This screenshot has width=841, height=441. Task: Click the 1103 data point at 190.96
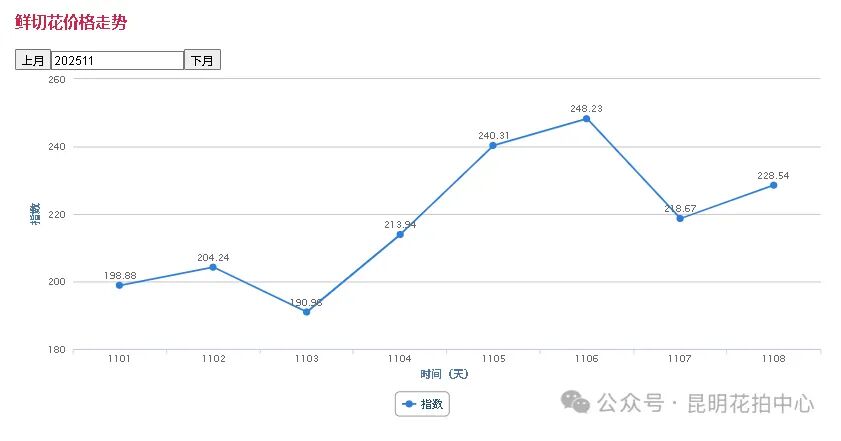[x=306, y=312]
